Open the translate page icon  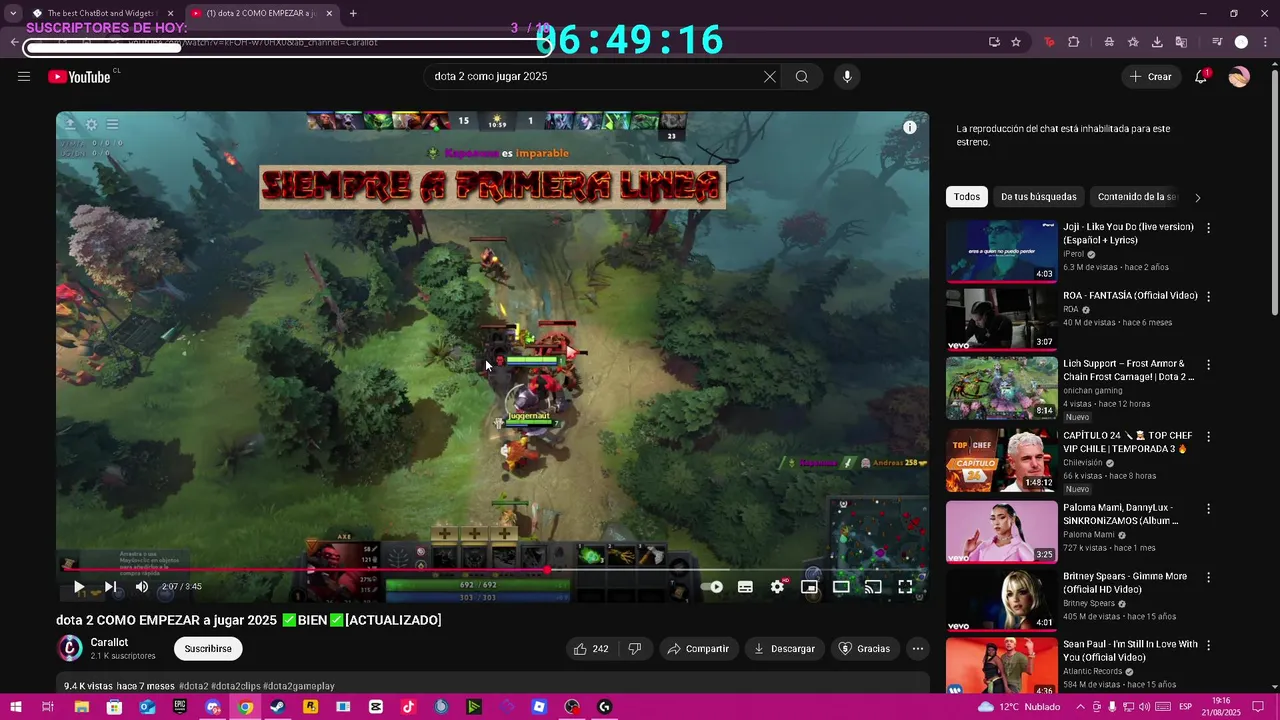point(1181,42)
